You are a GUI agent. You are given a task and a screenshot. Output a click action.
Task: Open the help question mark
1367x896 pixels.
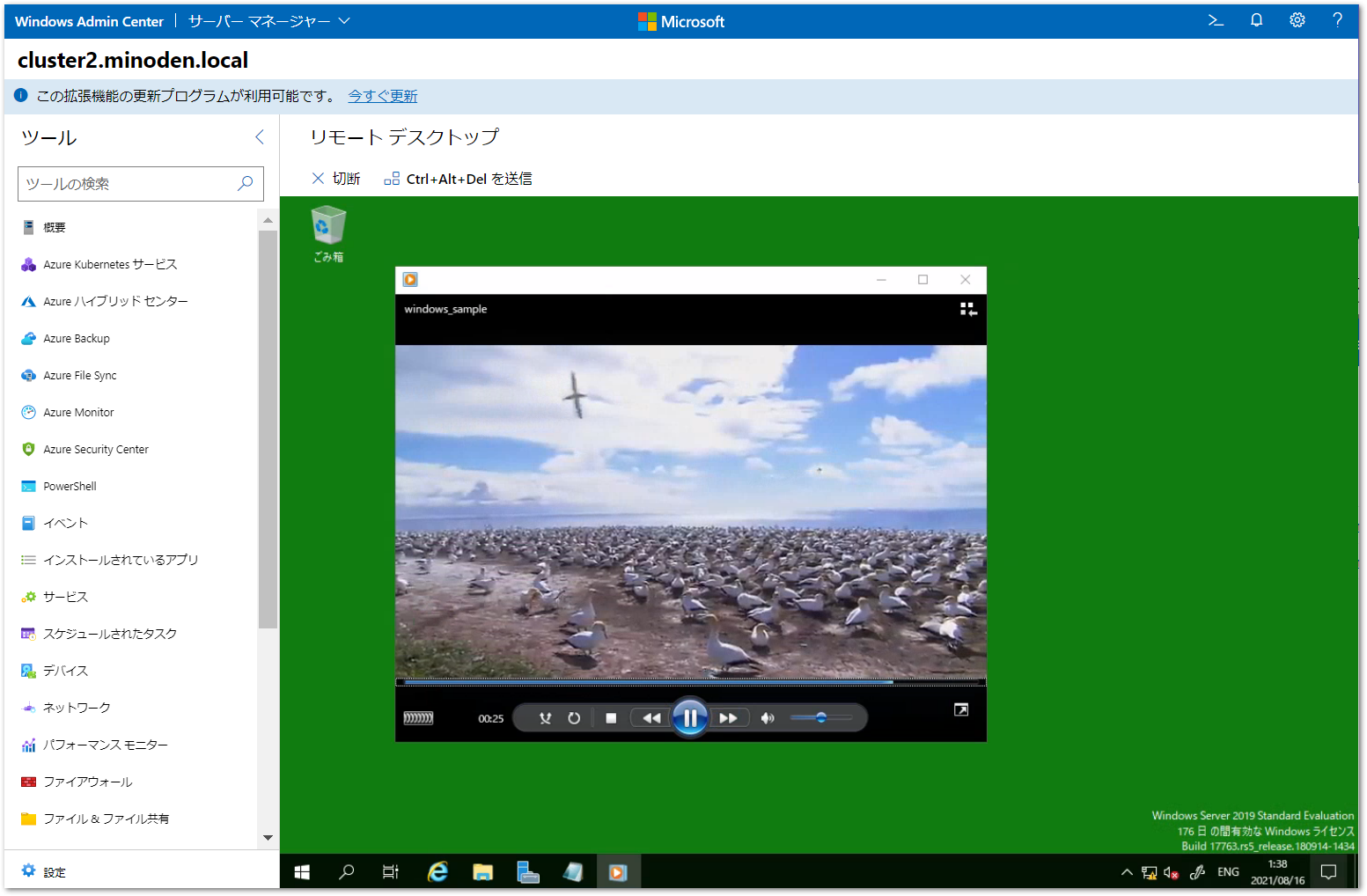[1337, 20]
